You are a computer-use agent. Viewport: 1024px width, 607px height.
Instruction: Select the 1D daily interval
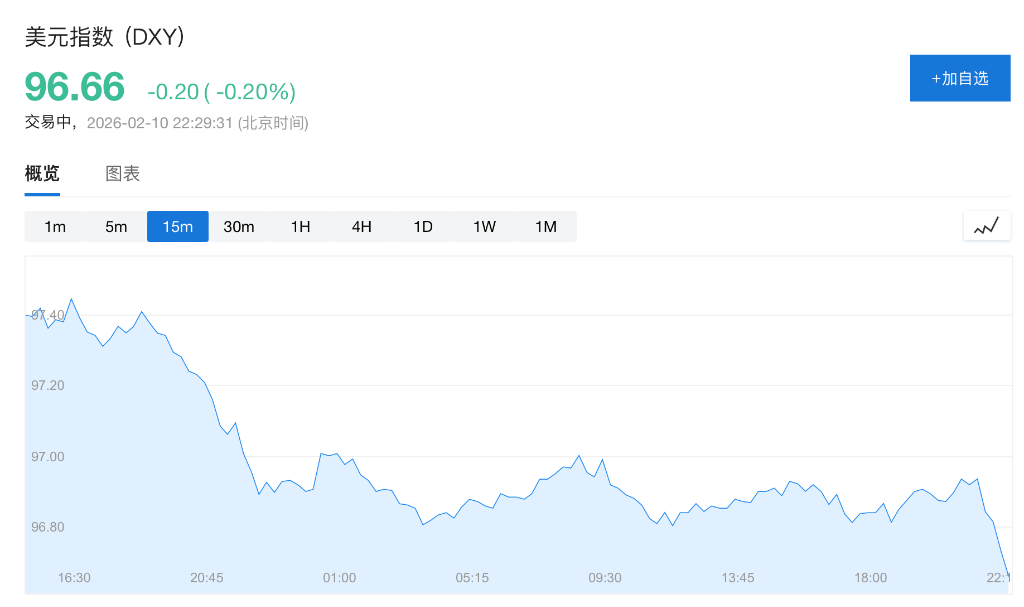coord(423,227)
